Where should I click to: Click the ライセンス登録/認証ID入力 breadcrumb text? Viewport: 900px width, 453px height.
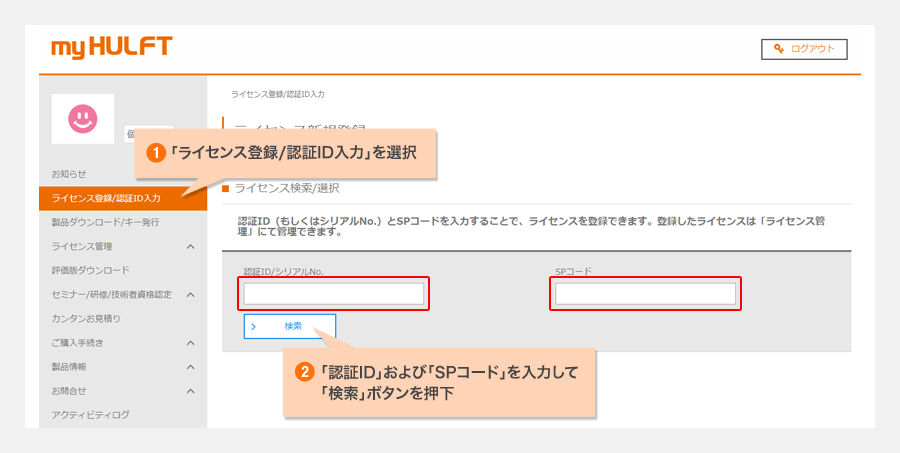277,93
